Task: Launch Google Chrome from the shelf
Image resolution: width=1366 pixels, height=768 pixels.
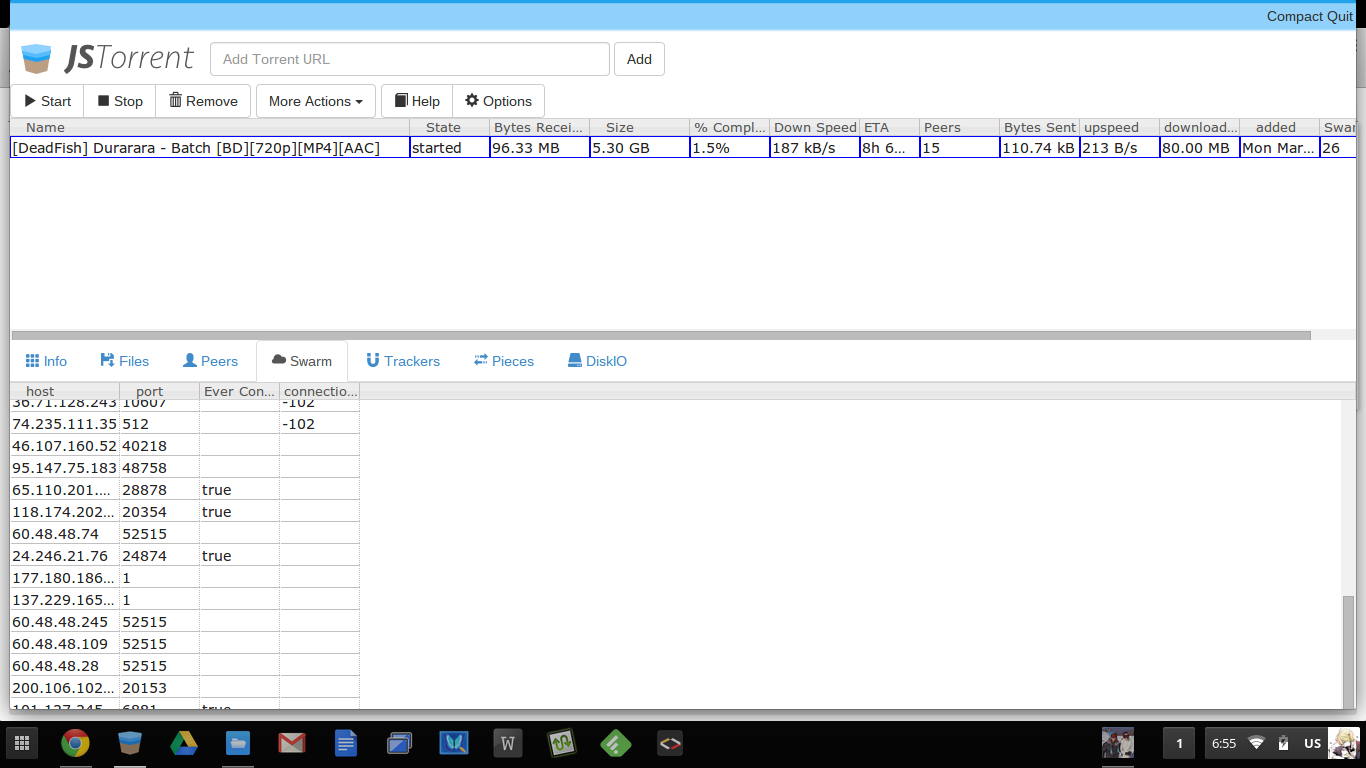Action: pyautogui.click(x=75, y=743)
